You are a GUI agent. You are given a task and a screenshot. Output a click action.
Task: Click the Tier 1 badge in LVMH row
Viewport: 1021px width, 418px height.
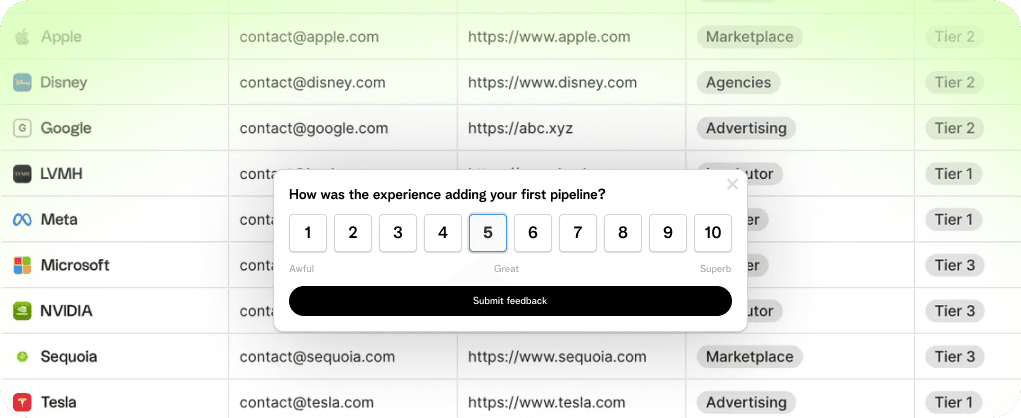(953, 174)
